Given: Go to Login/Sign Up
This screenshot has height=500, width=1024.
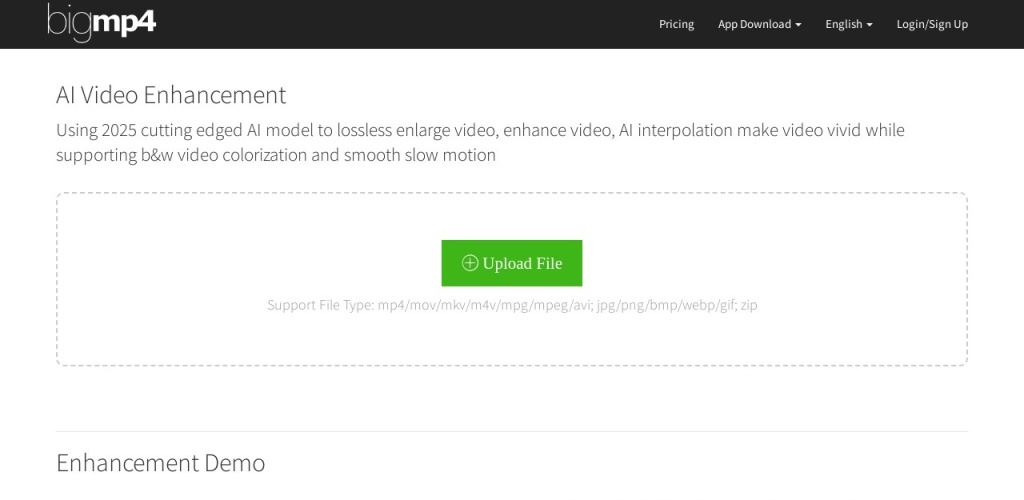Looking at the screenshot, I should pos(932,24).
